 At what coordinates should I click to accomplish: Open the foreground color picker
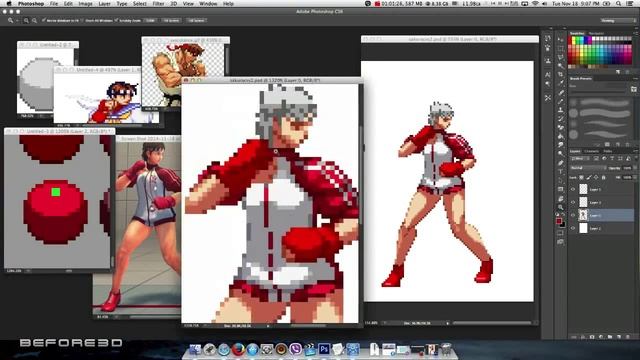[559, 221]
